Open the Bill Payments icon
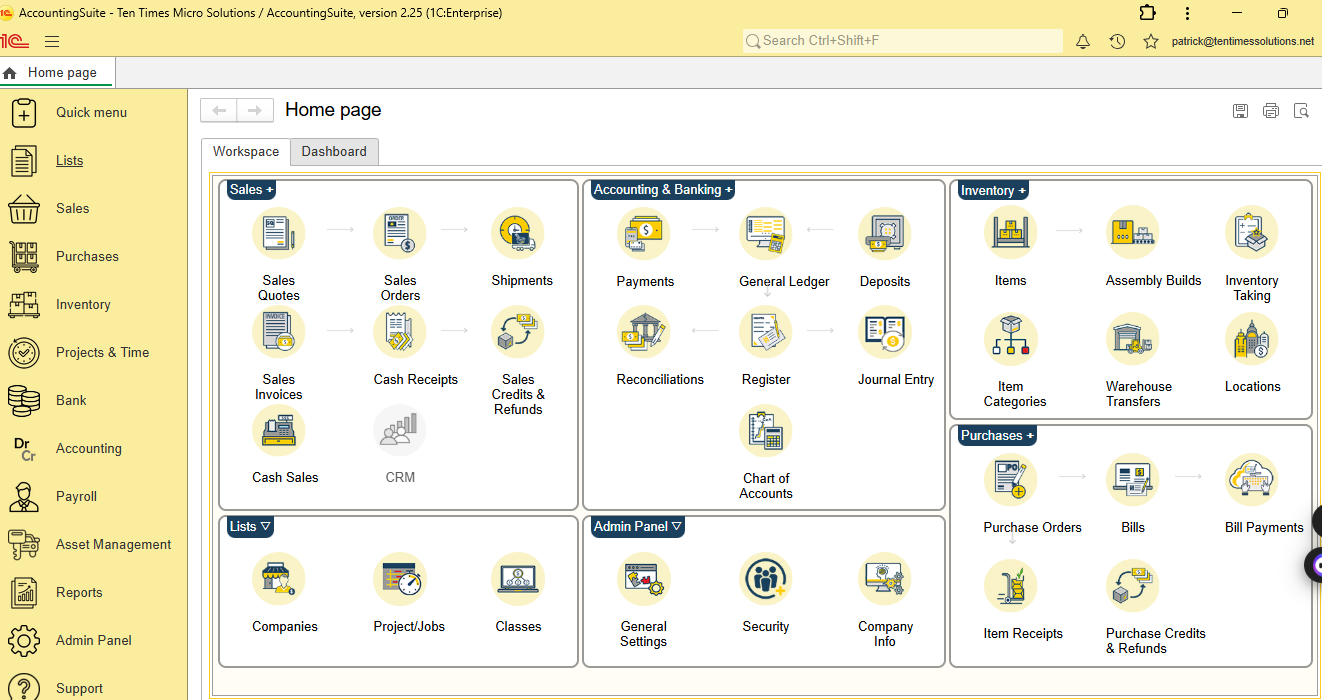 click(x=1252, y=480)
